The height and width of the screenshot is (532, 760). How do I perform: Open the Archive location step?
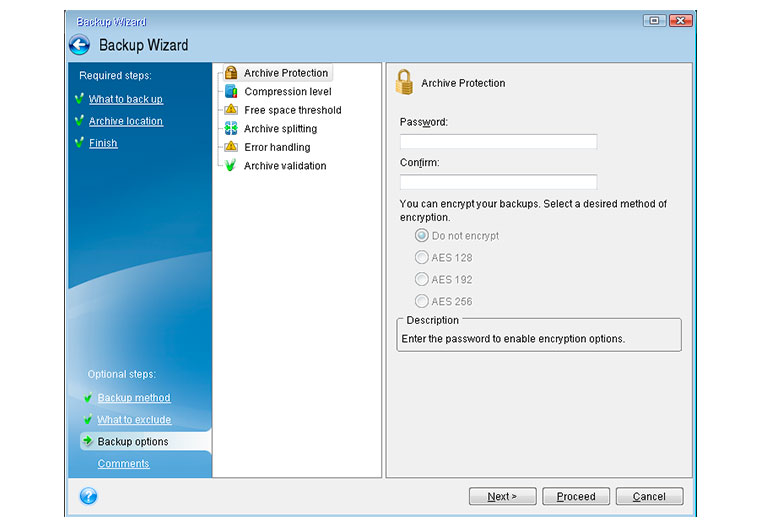coord(126,121)
